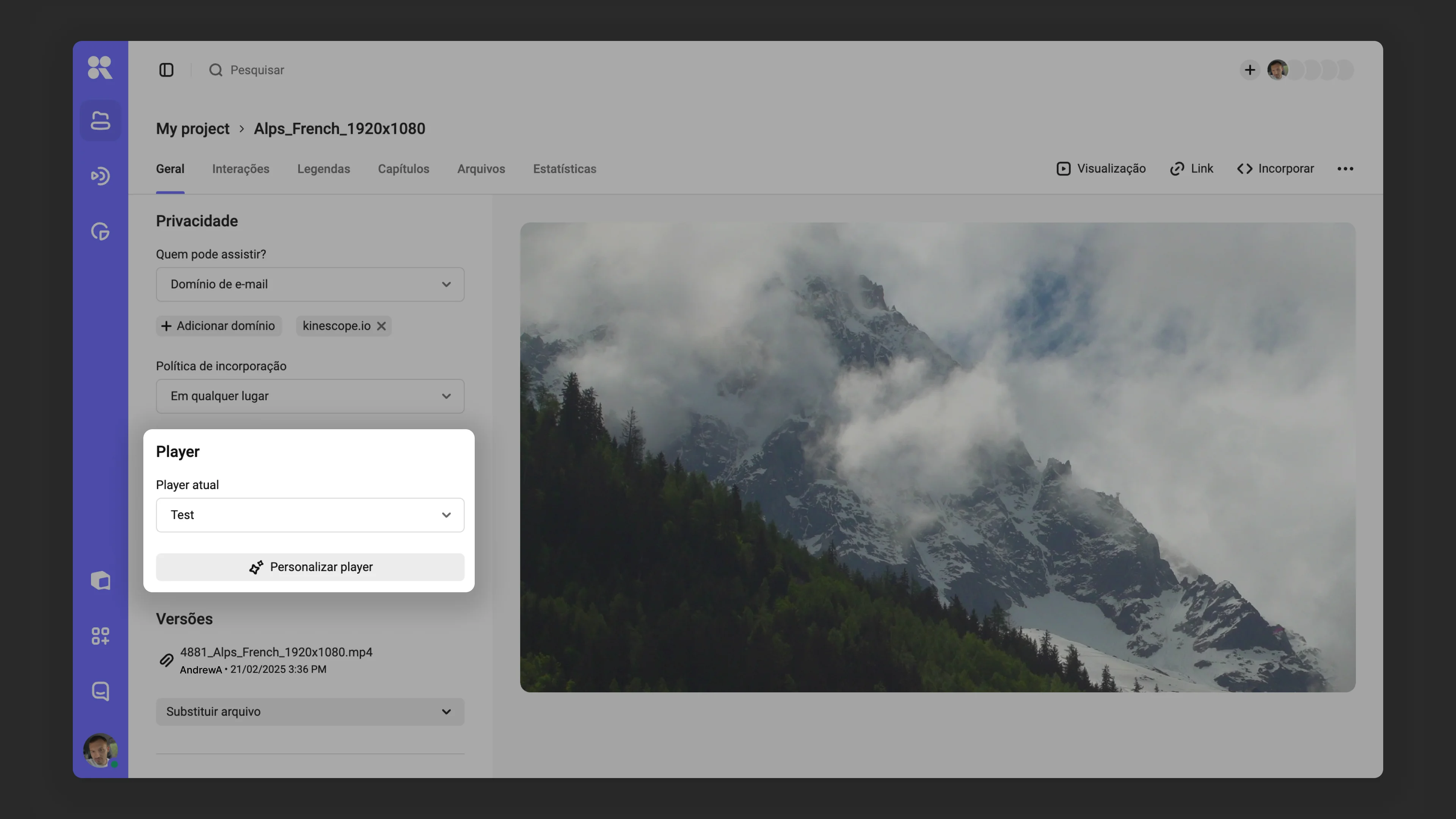Remove the kinescope.io domain tag
Image resolution: width=1456 pixels, height=819 pixels.
click(381, 326)
